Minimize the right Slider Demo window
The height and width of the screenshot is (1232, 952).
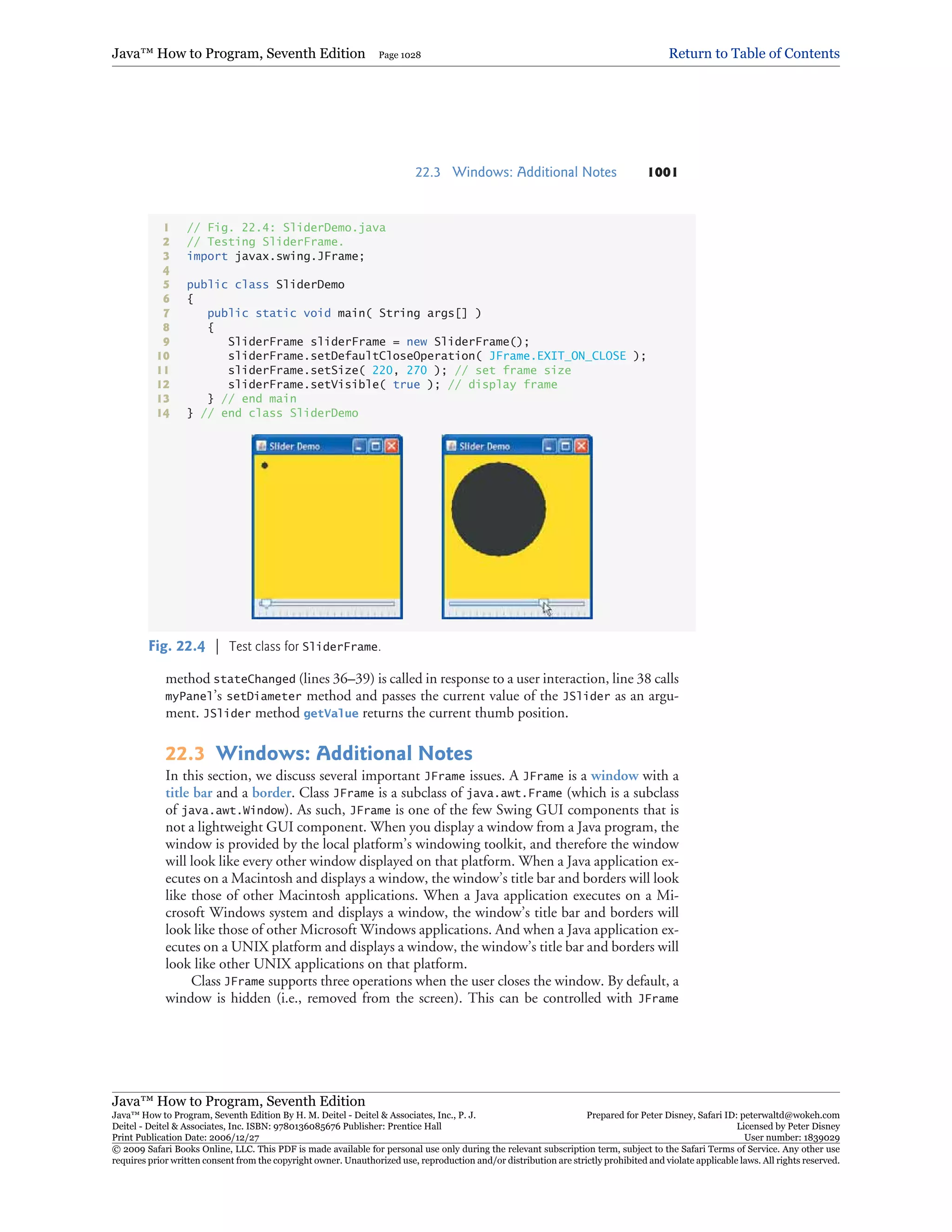point(549,446)
